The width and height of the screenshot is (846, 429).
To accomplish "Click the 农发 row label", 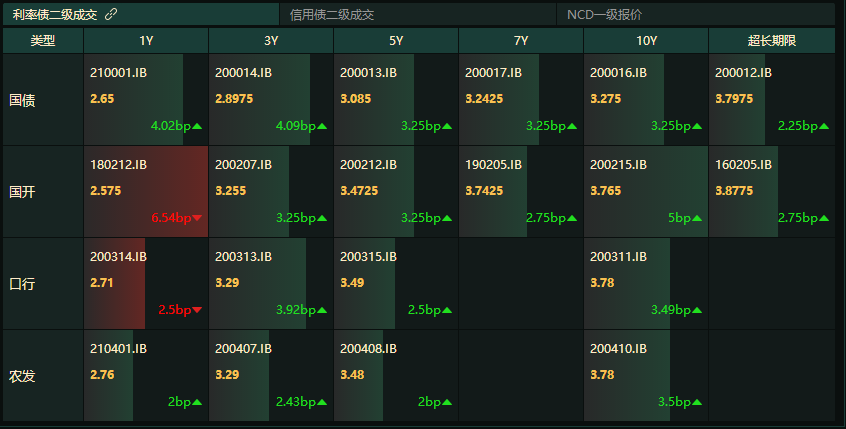I will (22, 376).
